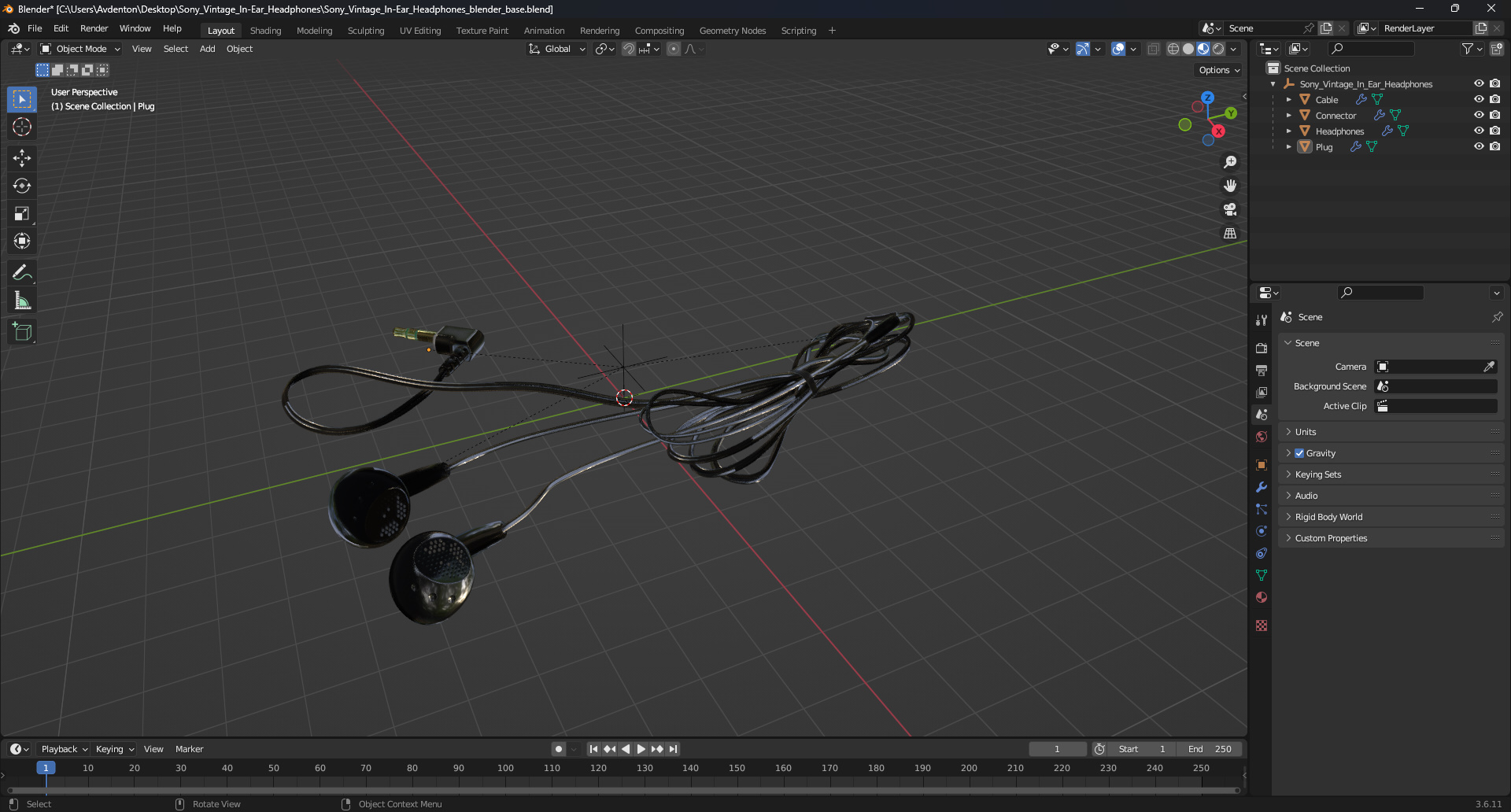
Task: Click the play animation button
Action: (x=641, y=749)
